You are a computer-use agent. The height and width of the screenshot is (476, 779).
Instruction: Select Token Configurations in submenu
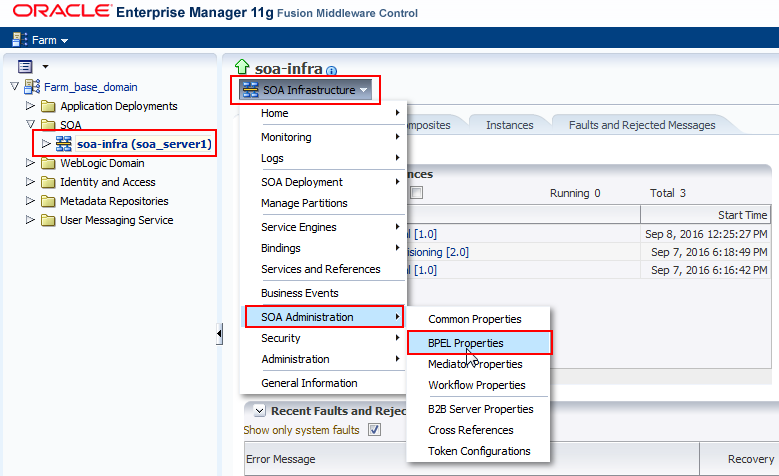pos(479,451)
